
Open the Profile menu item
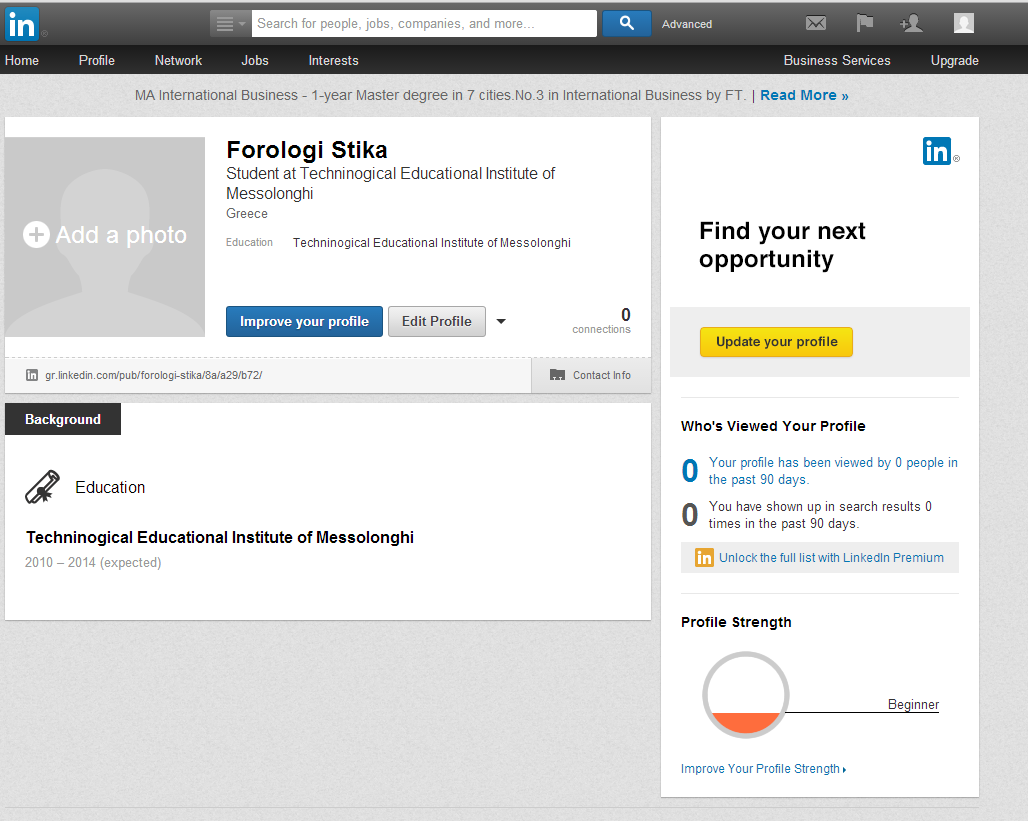pos(96,60)
